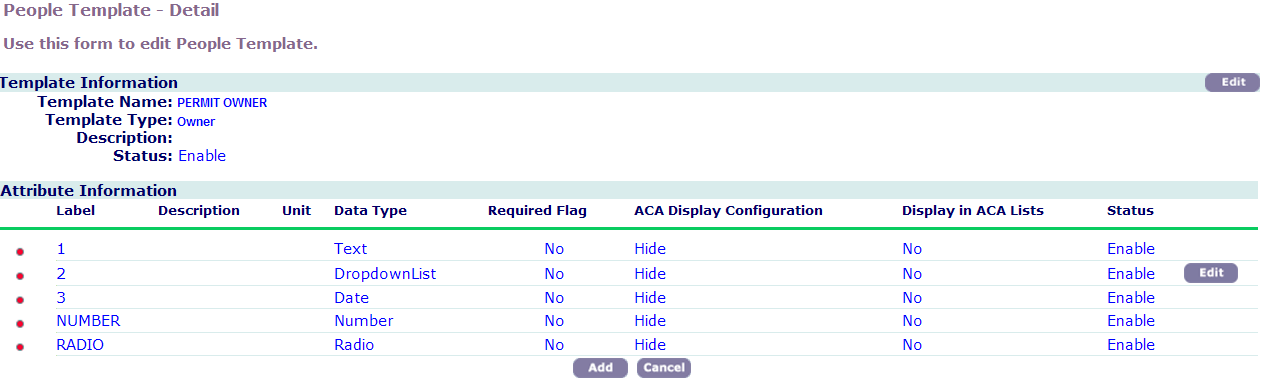The height and width of the screenshot is (383, 1267).
Task: Click the ACA Display Configuration column header
Action: pyautogui.click(x=728, y=210)
